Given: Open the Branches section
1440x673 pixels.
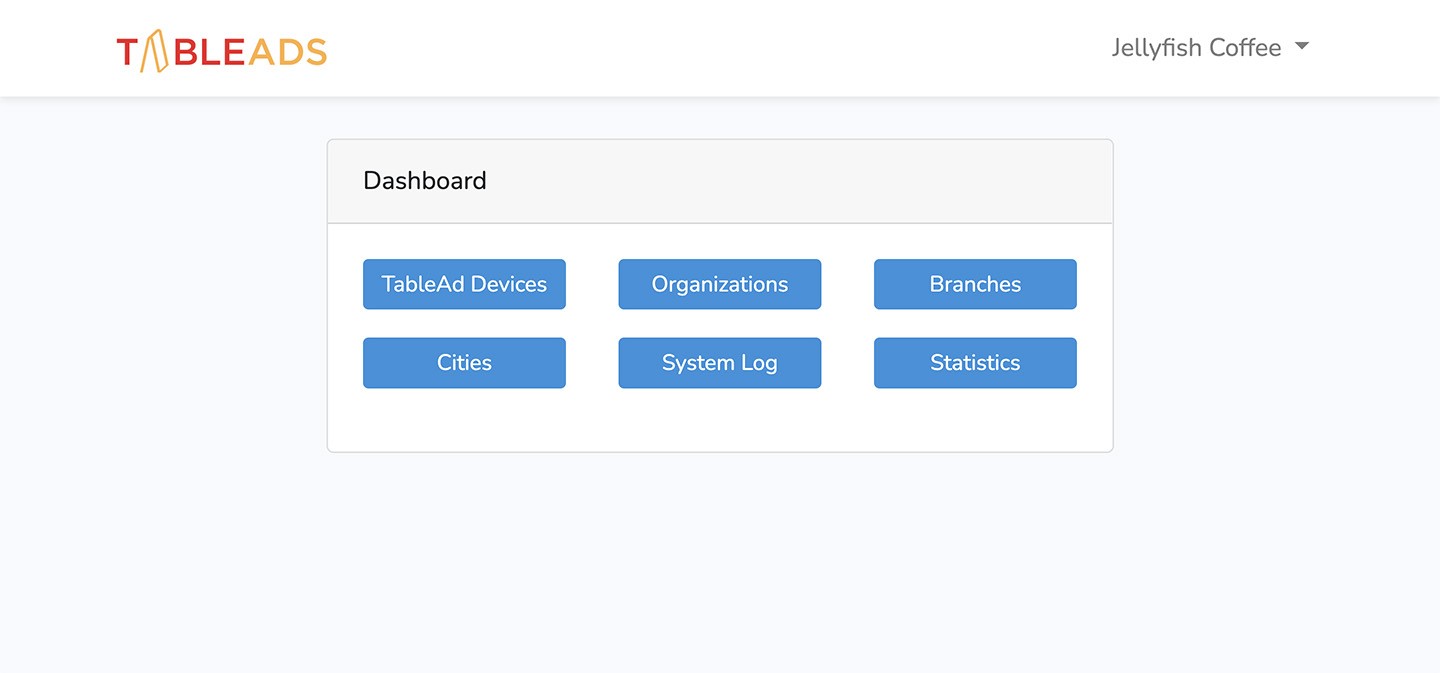Looking at the screenshot, I should pyautogui.click(x=975, y=284).
